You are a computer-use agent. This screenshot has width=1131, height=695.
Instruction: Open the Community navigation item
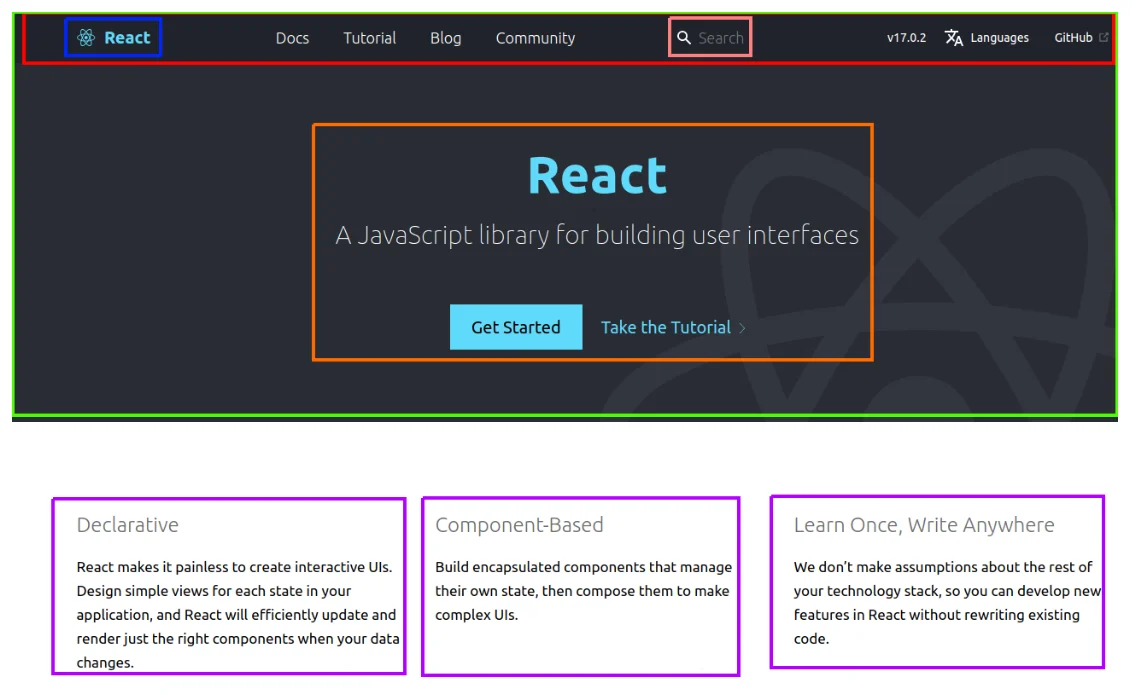(535, 38)
